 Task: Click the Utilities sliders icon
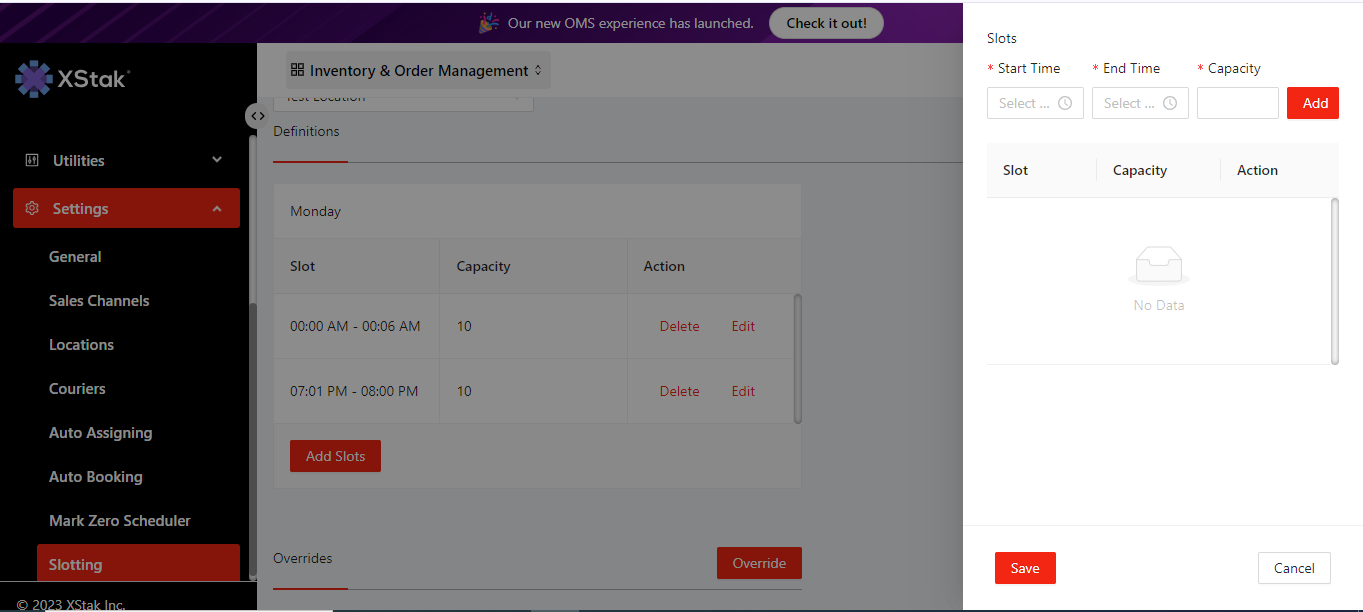coord(31,160)
